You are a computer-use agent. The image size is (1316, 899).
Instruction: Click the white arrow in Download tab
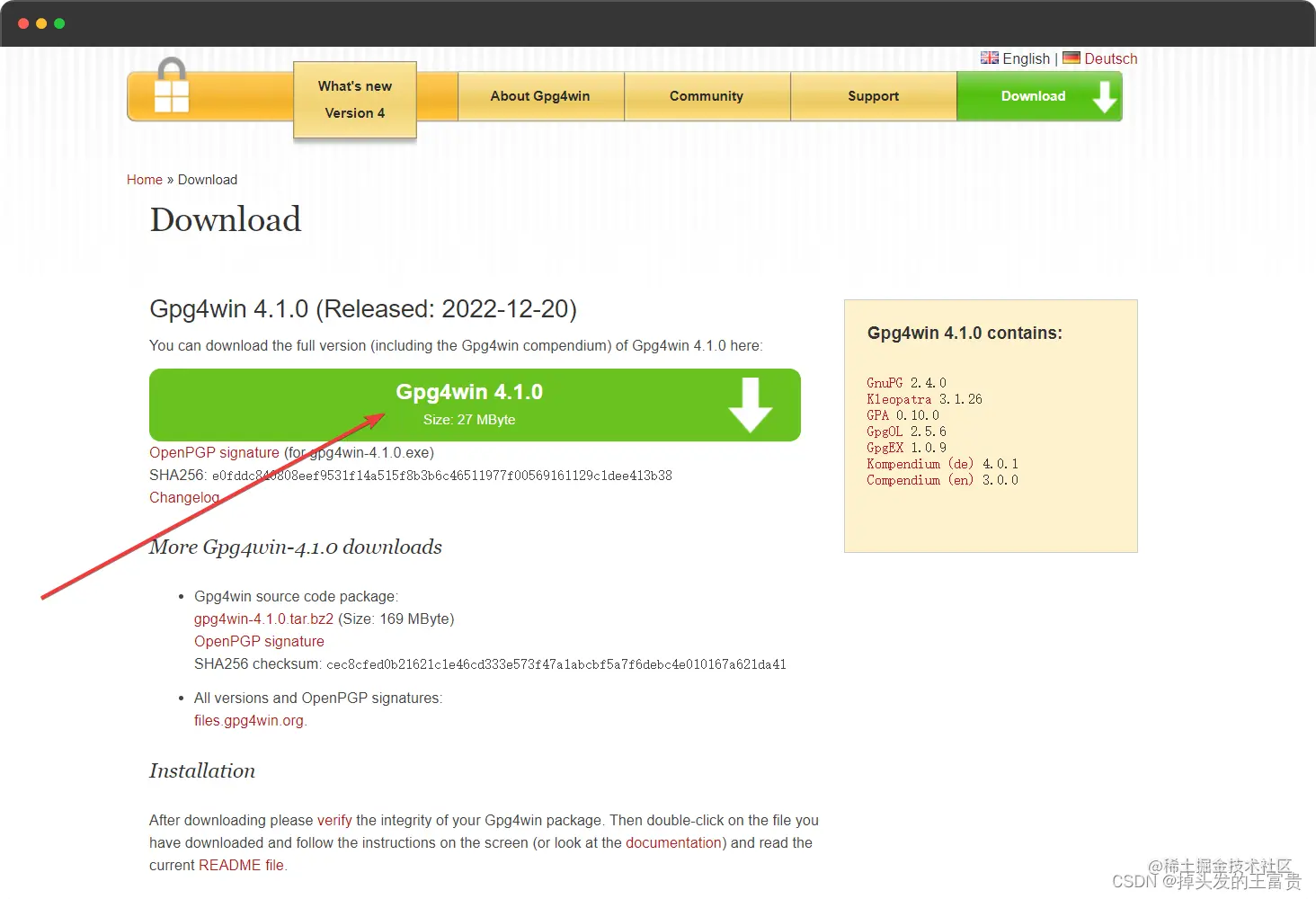1105,96
